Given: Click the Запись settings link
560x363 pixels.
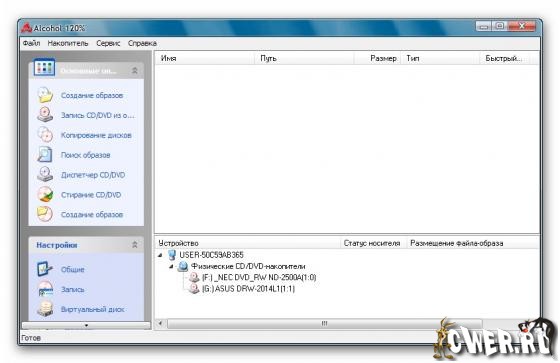Looking at the screenshot, I should [72, 289].
